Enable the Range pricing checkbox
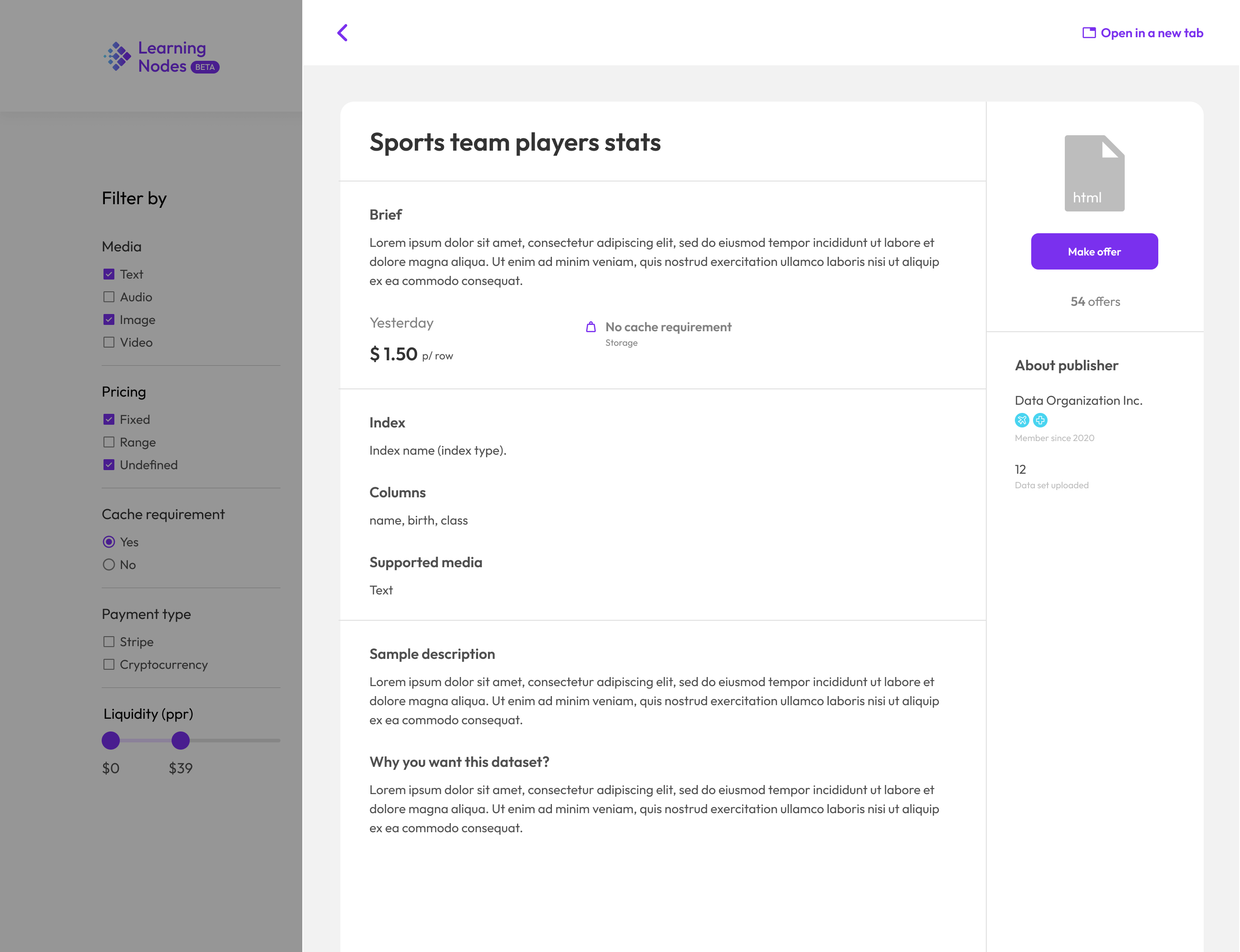Image resolution: width=1240 pixels, height=952 pixels. click(x=109, y=442)
